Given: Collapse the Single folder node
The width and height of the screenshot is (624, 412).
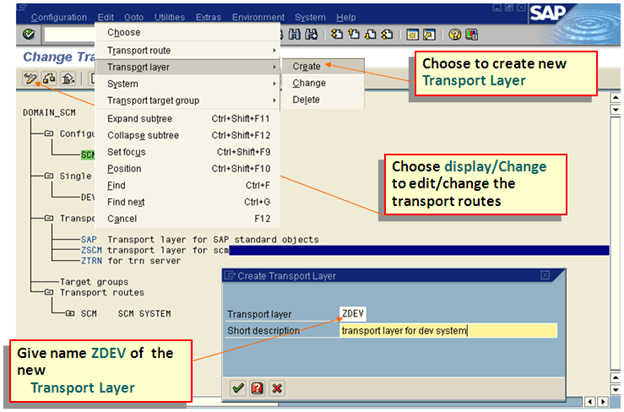Looking at the screenshot, I should pos(49,176).
